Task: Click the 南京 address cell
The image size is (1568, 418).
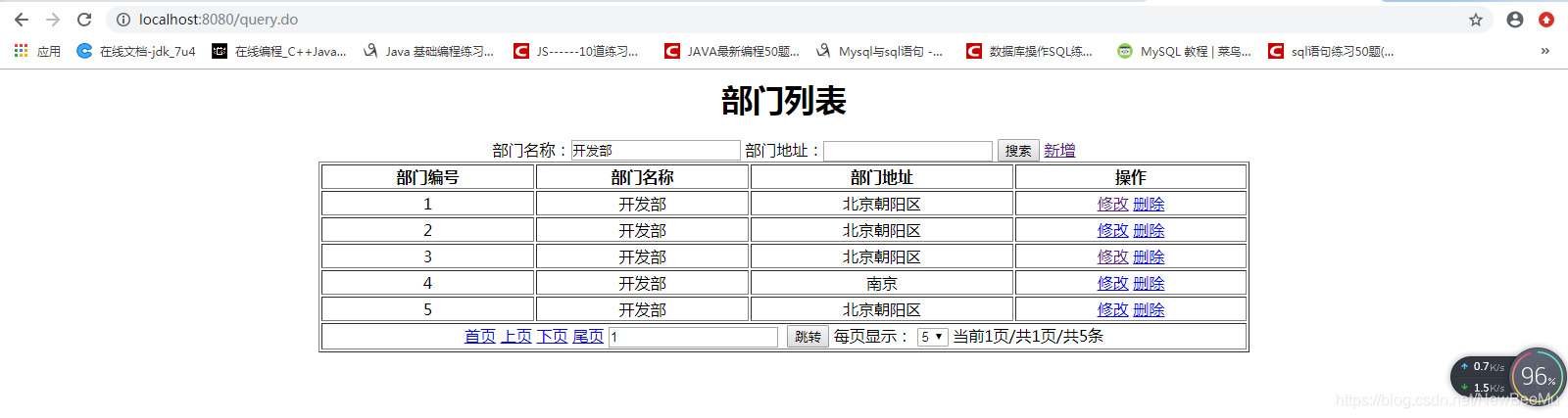Action: click(x=882, y=283)
